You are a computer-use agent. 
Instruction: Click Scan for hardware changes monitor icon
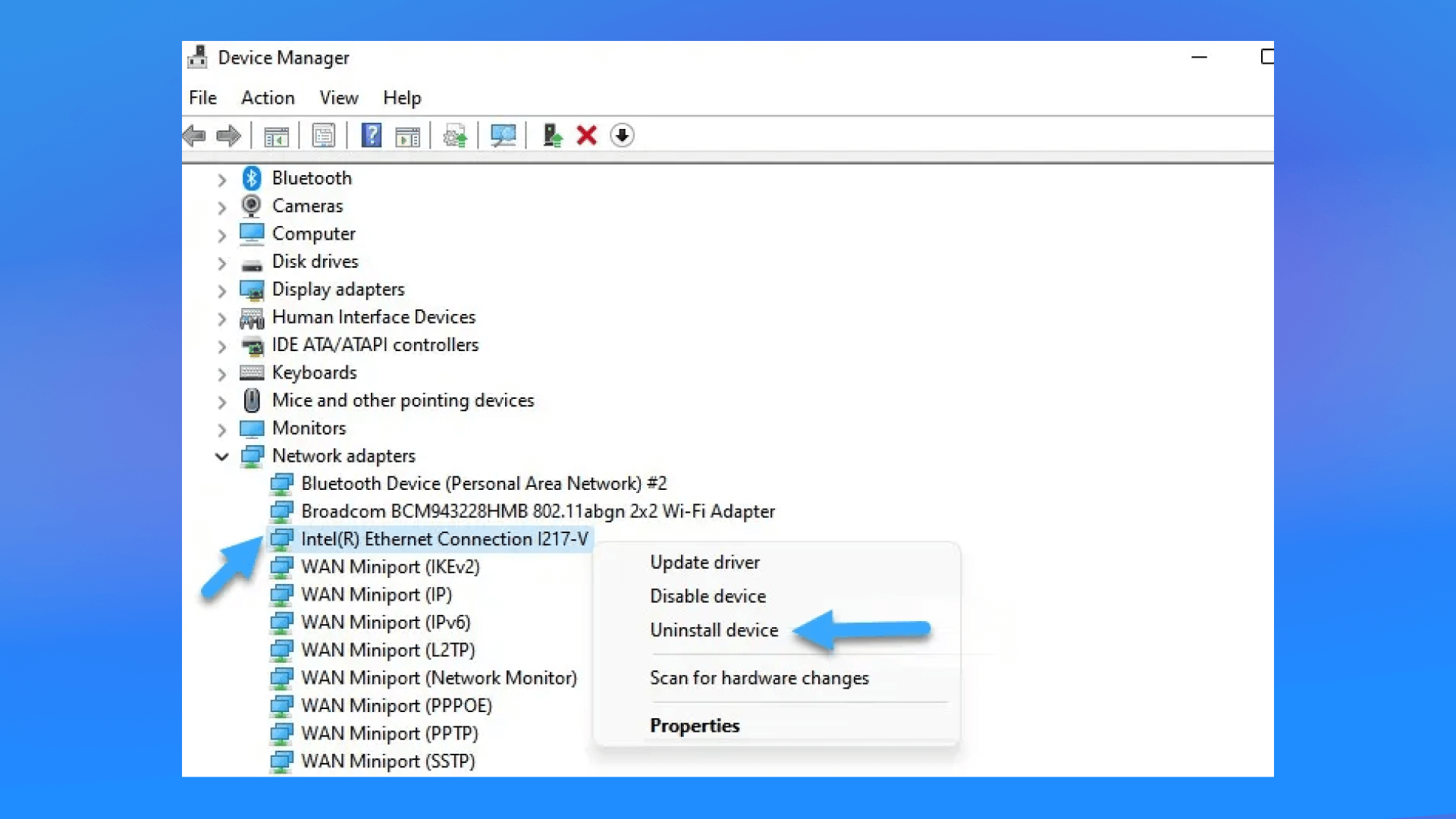[x=503, y=136]
